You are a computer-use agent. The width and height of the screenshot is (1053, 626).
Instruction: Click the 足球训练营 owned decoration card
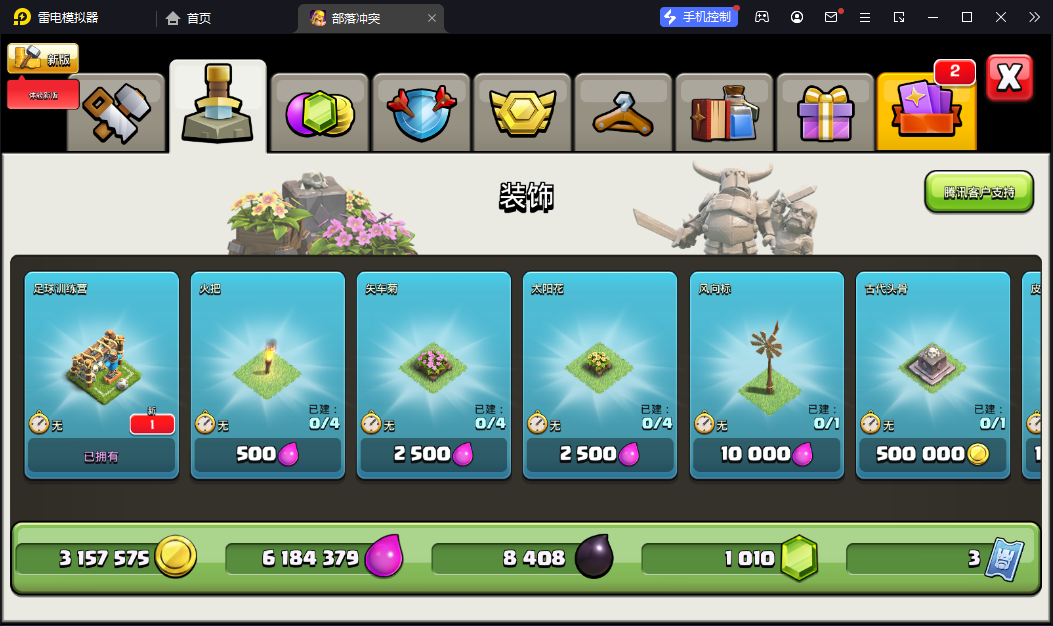click(101, 375)
